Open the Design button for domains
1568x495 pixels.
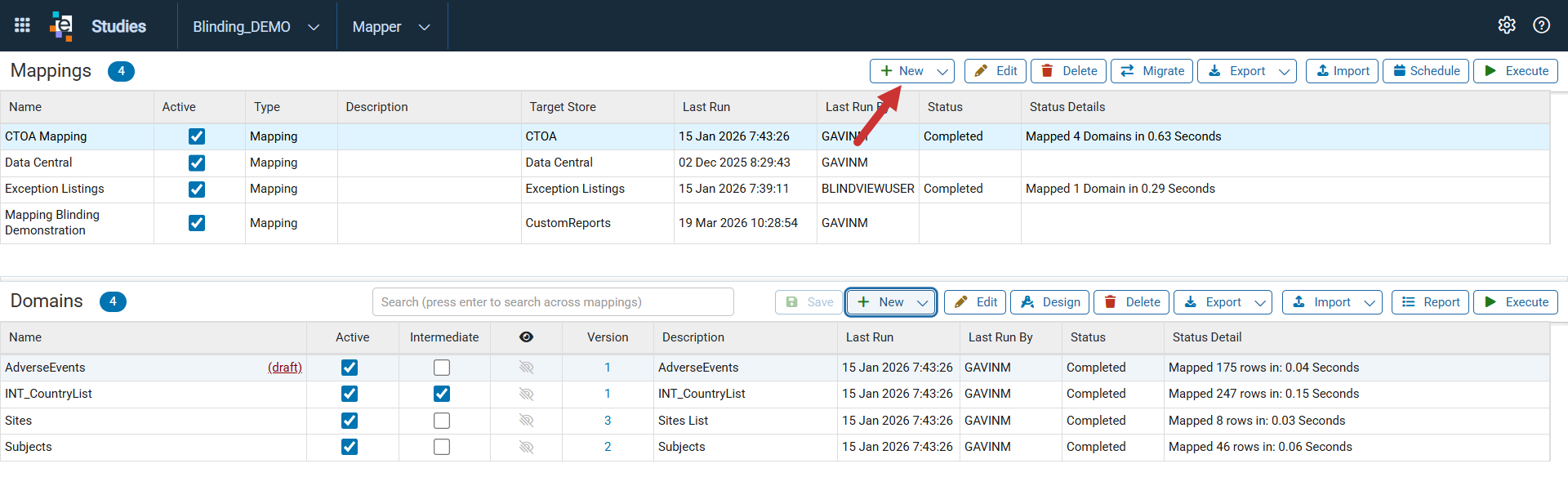pos(1050,302)
